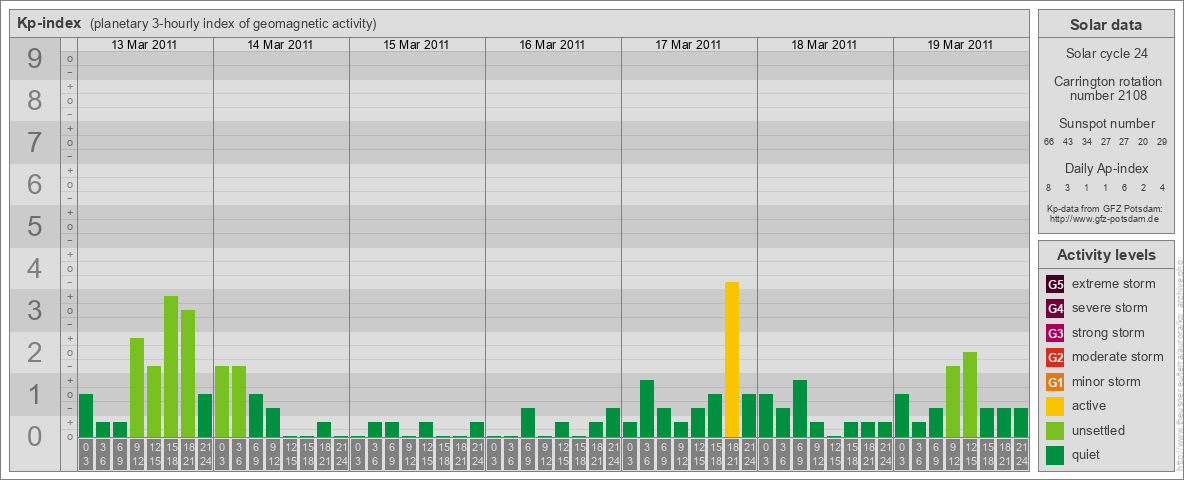Select the yellow 'active' legend swatch
The height and width of the screenshot is (480, 1184).
(x=1055, y=406)
